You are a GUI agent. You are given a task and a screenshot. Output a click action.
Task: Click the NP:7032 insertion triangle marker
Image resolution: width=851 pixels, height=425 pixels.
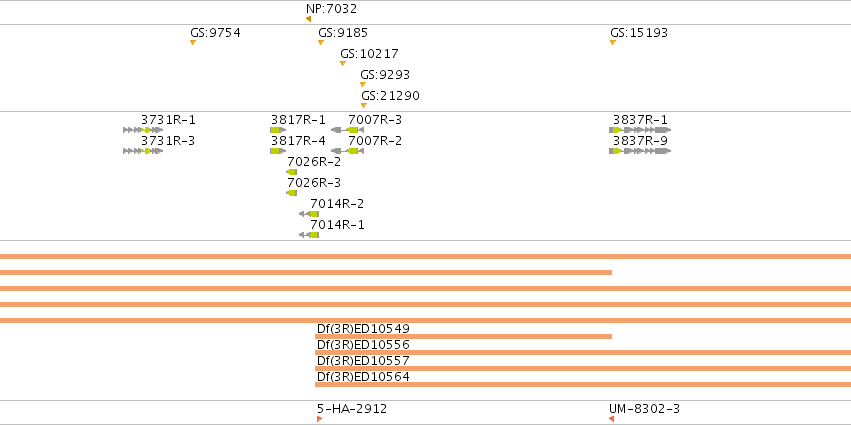308,19
